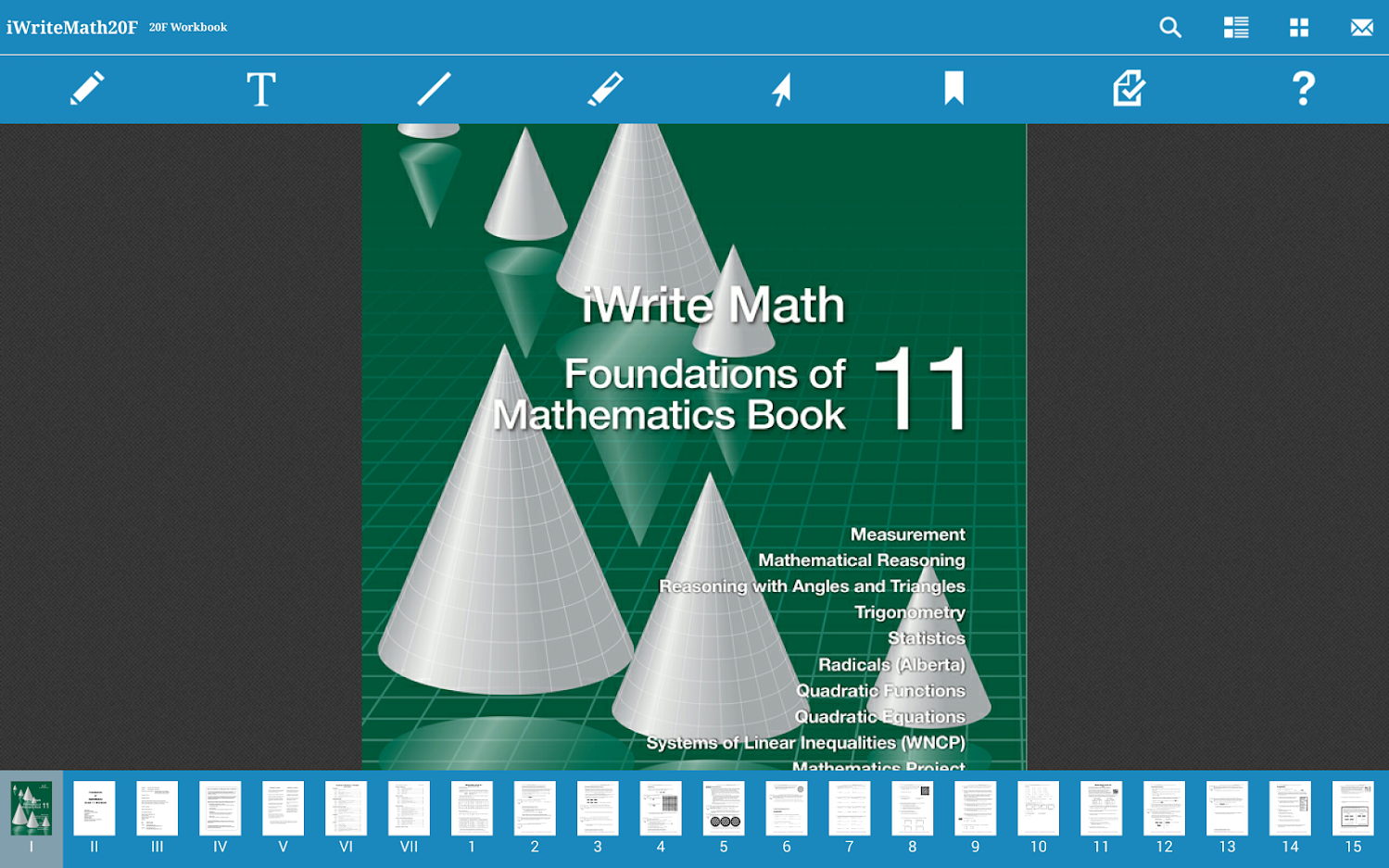1389x868 pixels.
Task: Tap "Mathematical Reasoning" on the cover
Action: point(862,560)
